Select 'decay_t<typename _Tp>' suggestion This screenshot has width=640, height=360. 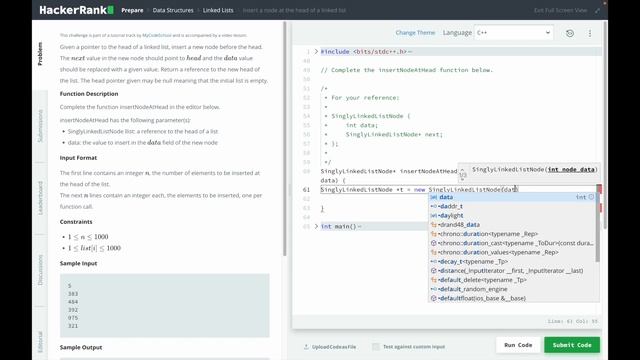512,261
